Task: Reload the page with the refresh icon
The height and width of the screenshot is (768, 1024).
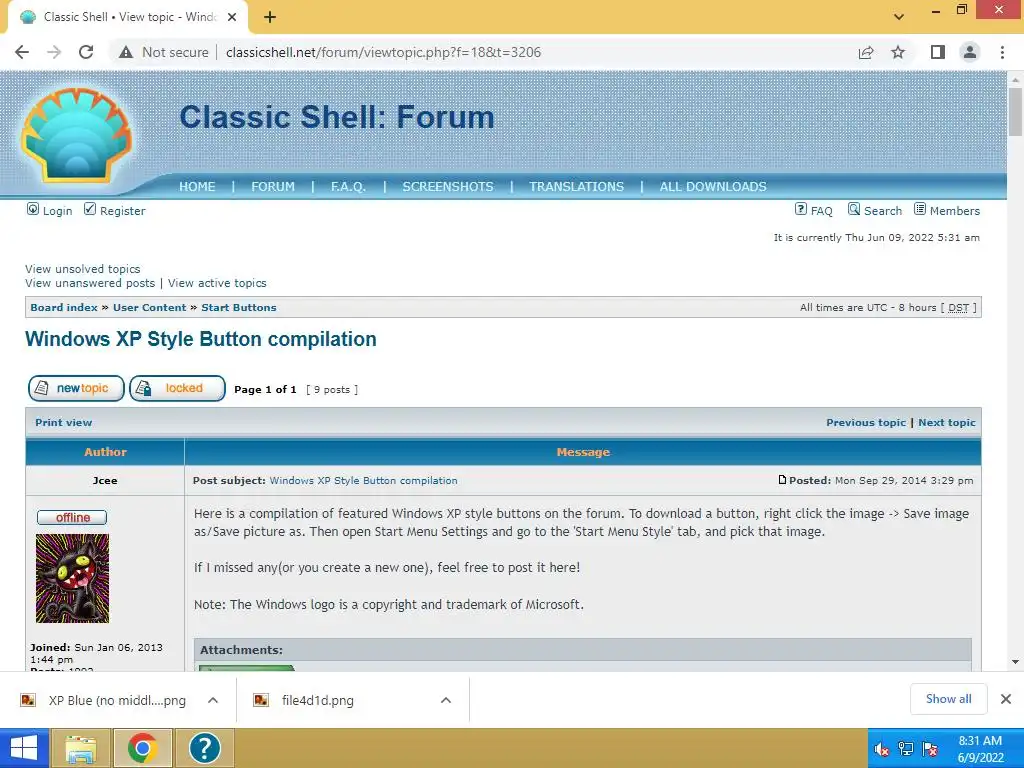Action: (86, 52)
